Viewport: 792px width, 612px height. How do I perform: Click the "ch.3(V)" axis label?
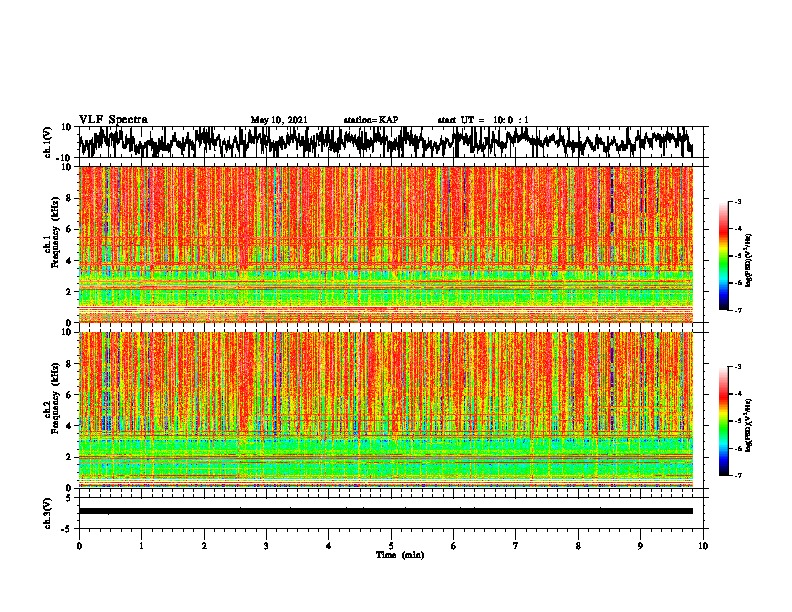(x=48, y=514)
